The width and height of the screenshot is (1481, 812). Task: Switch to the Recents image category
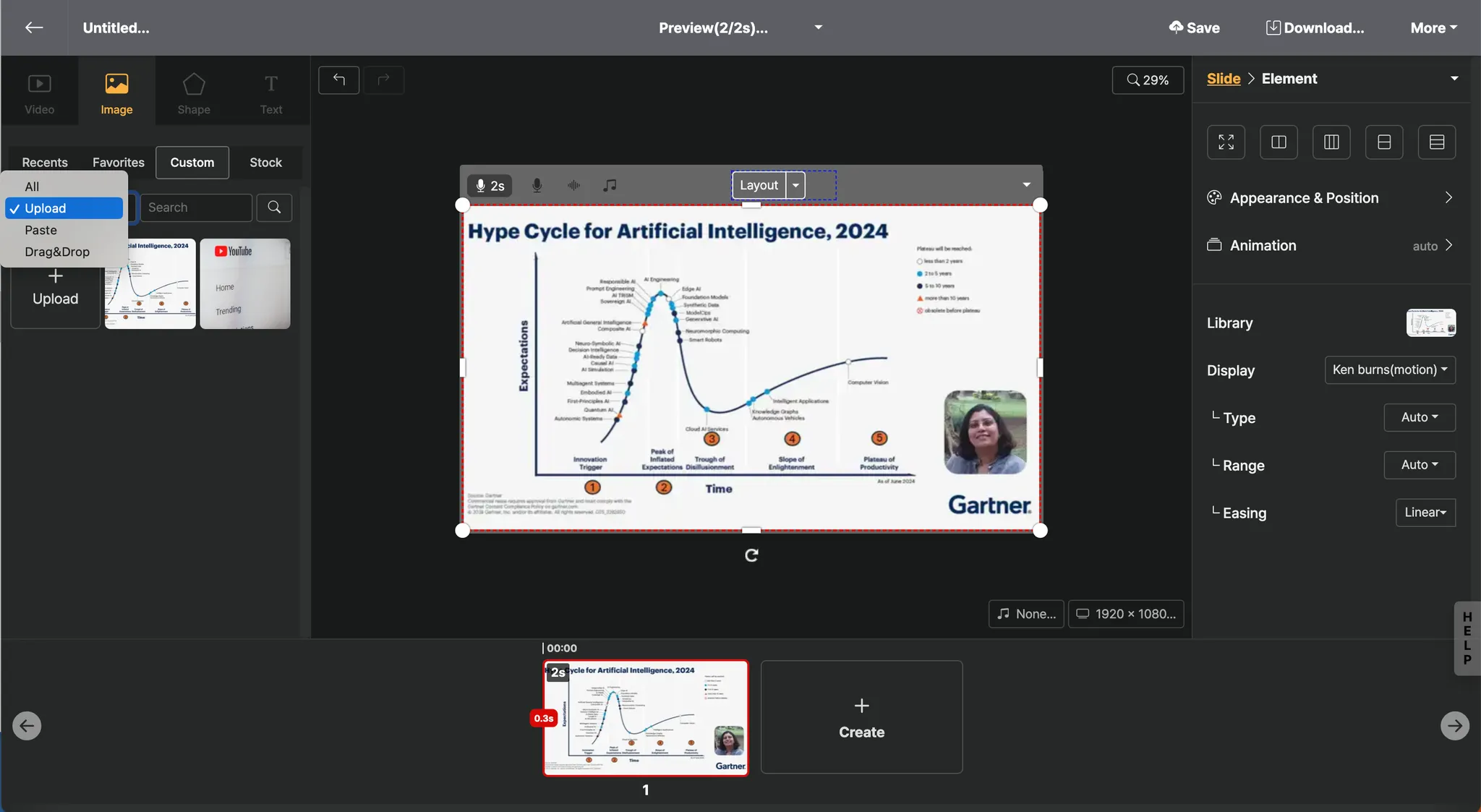45,163
